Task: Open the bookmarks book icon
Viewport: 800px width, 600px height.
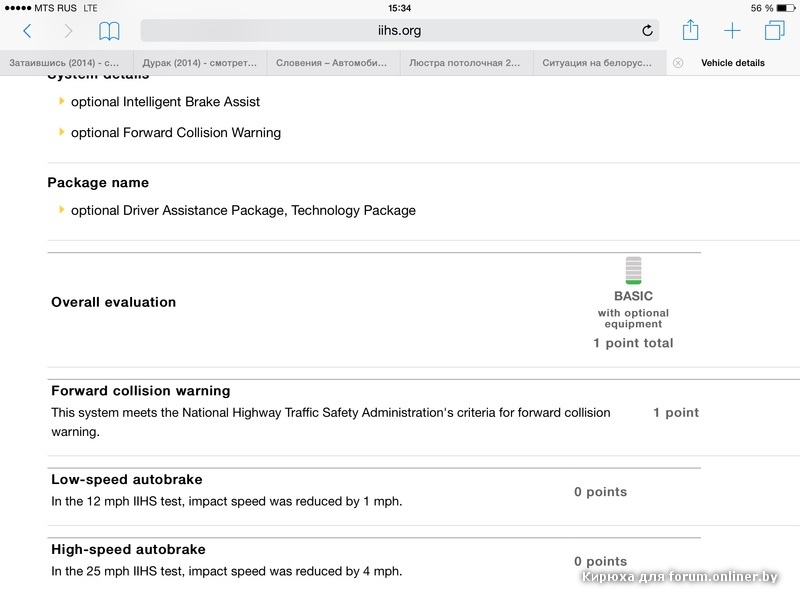Action: [109, 31]
